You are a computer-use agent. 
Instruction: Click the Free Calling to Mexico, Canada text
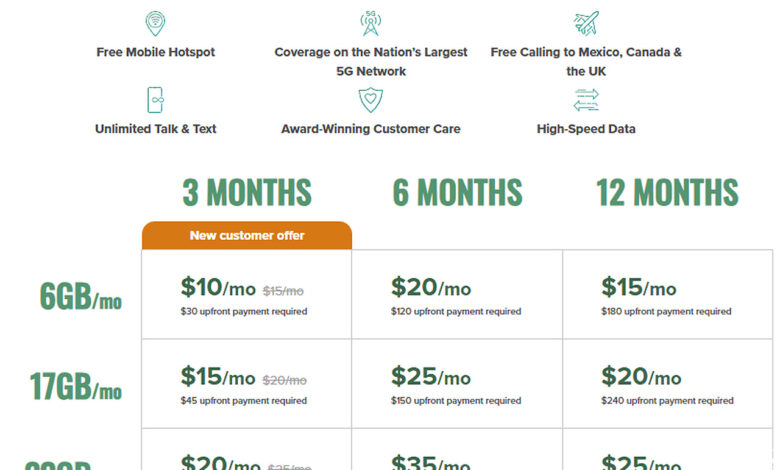pos(581,52)
